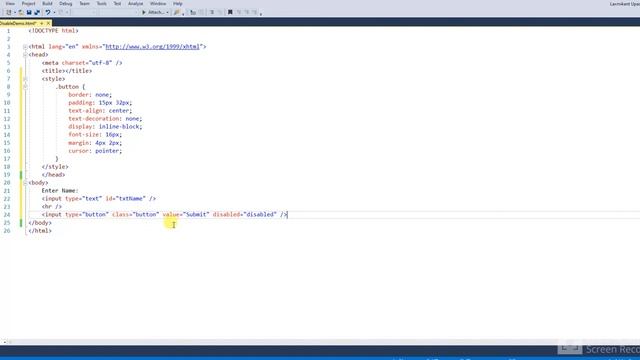
Task: Close the DisableDemo.html tab
Action: point(48,23)
